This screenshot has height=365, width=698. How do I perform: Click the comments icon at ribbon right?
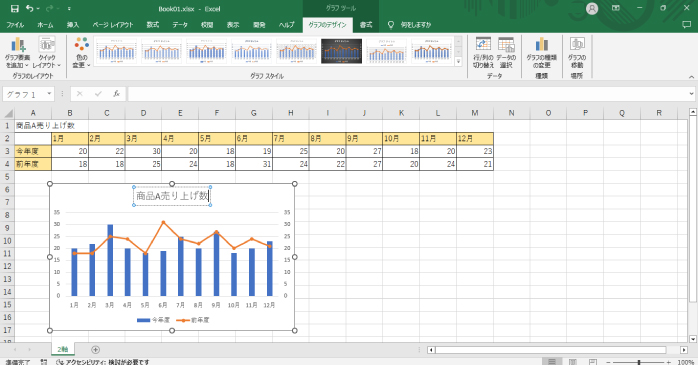tap(686, 25)
